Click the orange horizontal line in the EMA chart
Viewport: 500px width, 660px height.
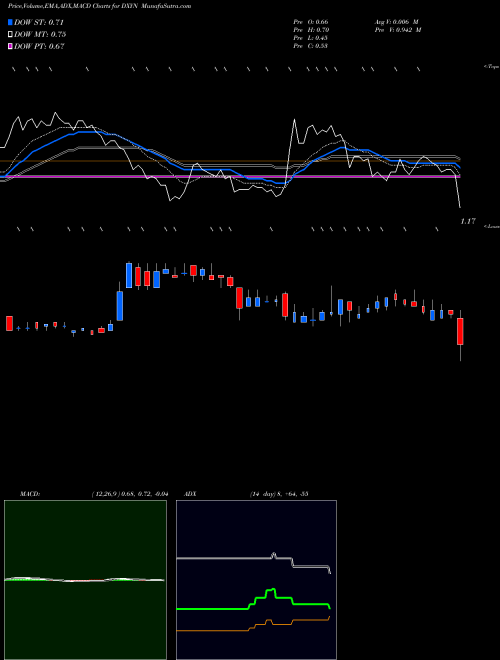[230, 161]
